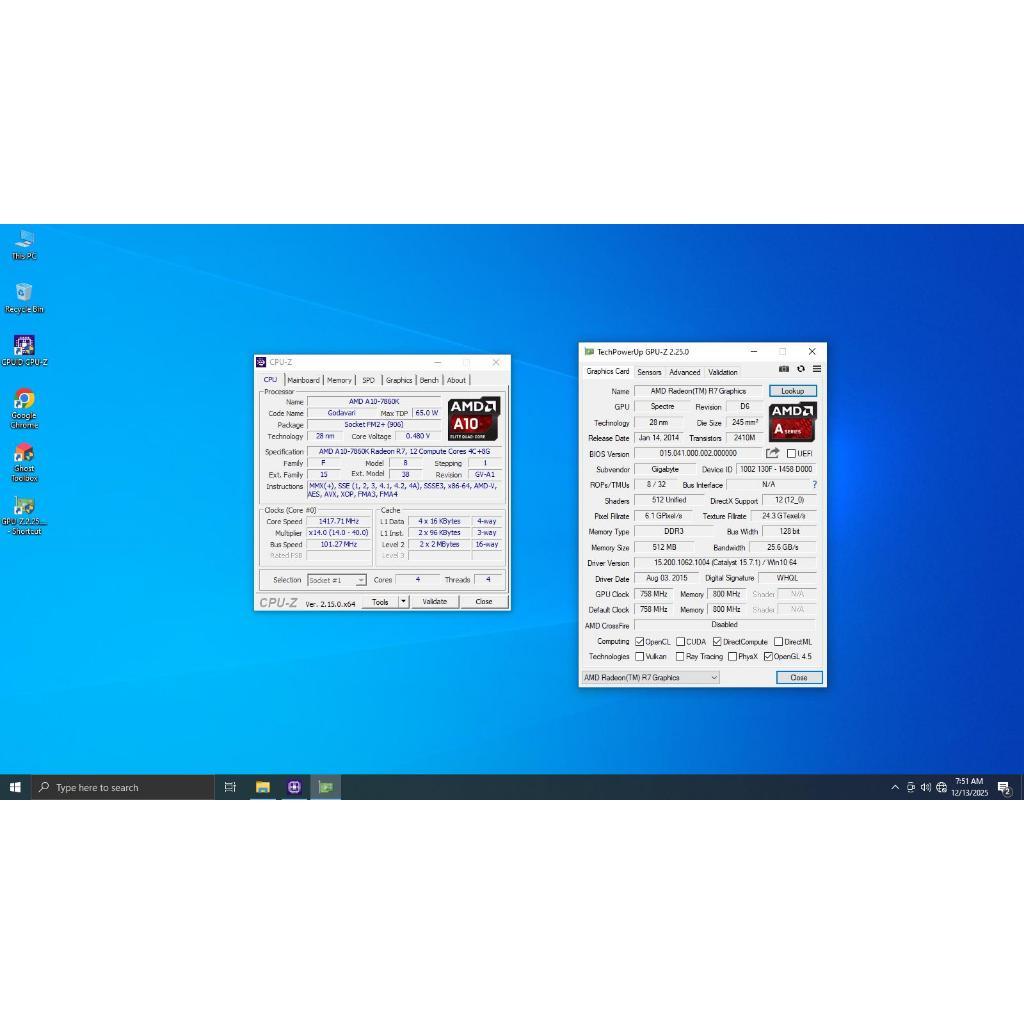The height and width of the screenshot is (1024, 1024).
Task: Click the volume speaker tray icon
Action: 925,787
